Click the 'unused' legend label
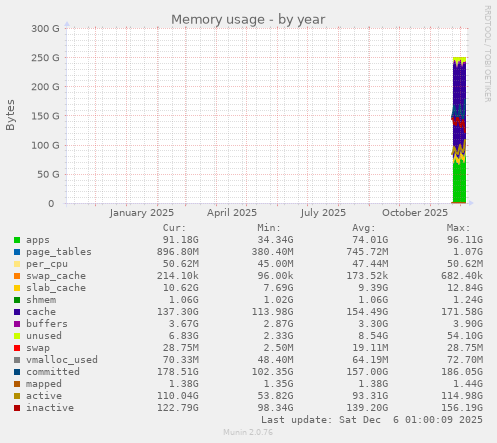 44,336
